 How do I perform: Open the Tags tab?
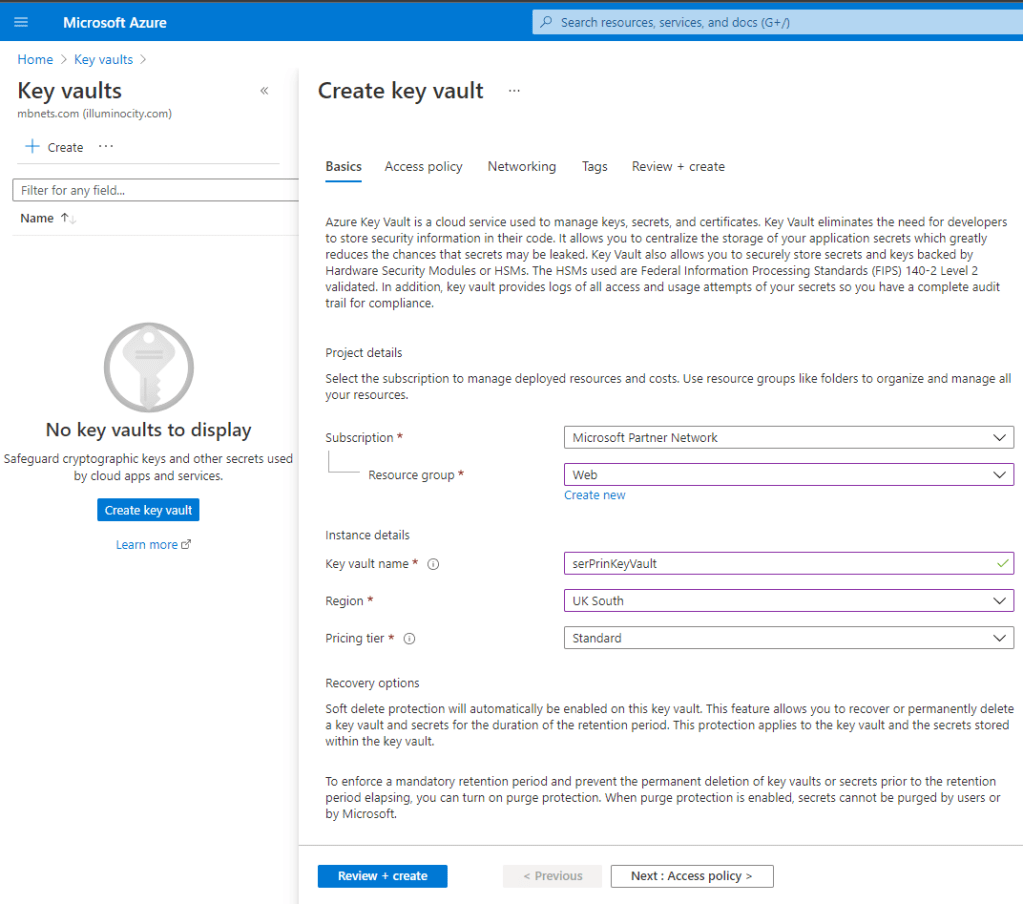[594, 167]
